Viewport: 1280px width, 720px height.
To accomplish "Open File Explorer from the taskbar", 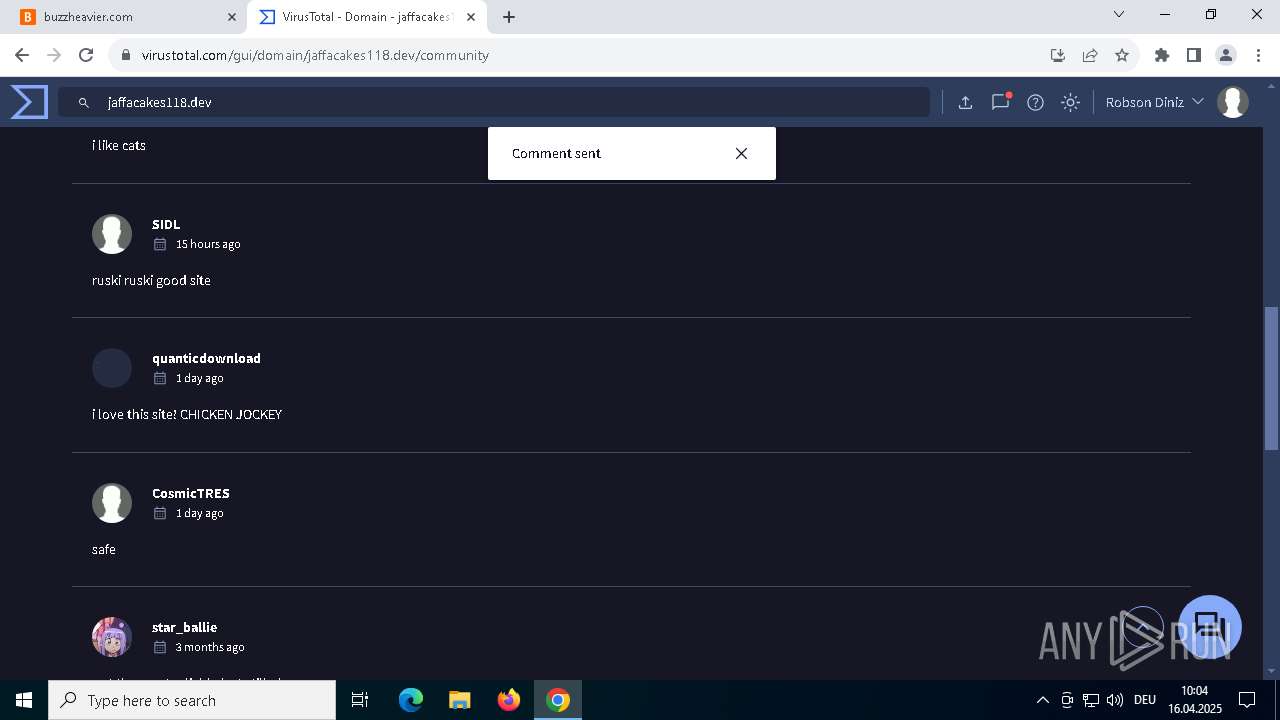I will 460,700.
